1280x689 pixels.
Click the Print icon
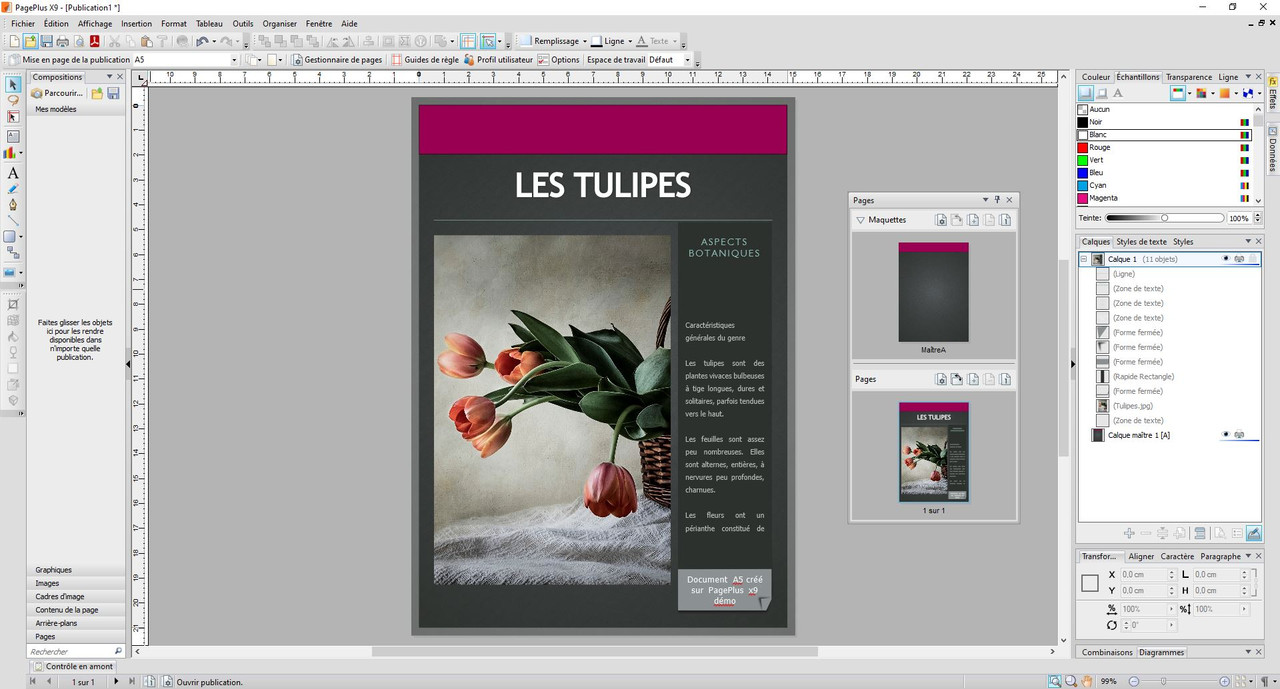click(x=62, y=41)
